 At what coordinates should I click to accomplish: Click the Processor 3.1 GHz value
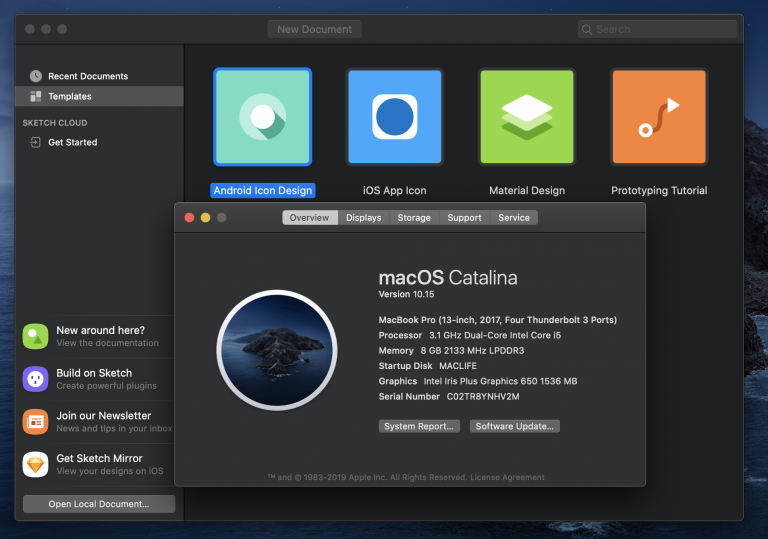495,336
